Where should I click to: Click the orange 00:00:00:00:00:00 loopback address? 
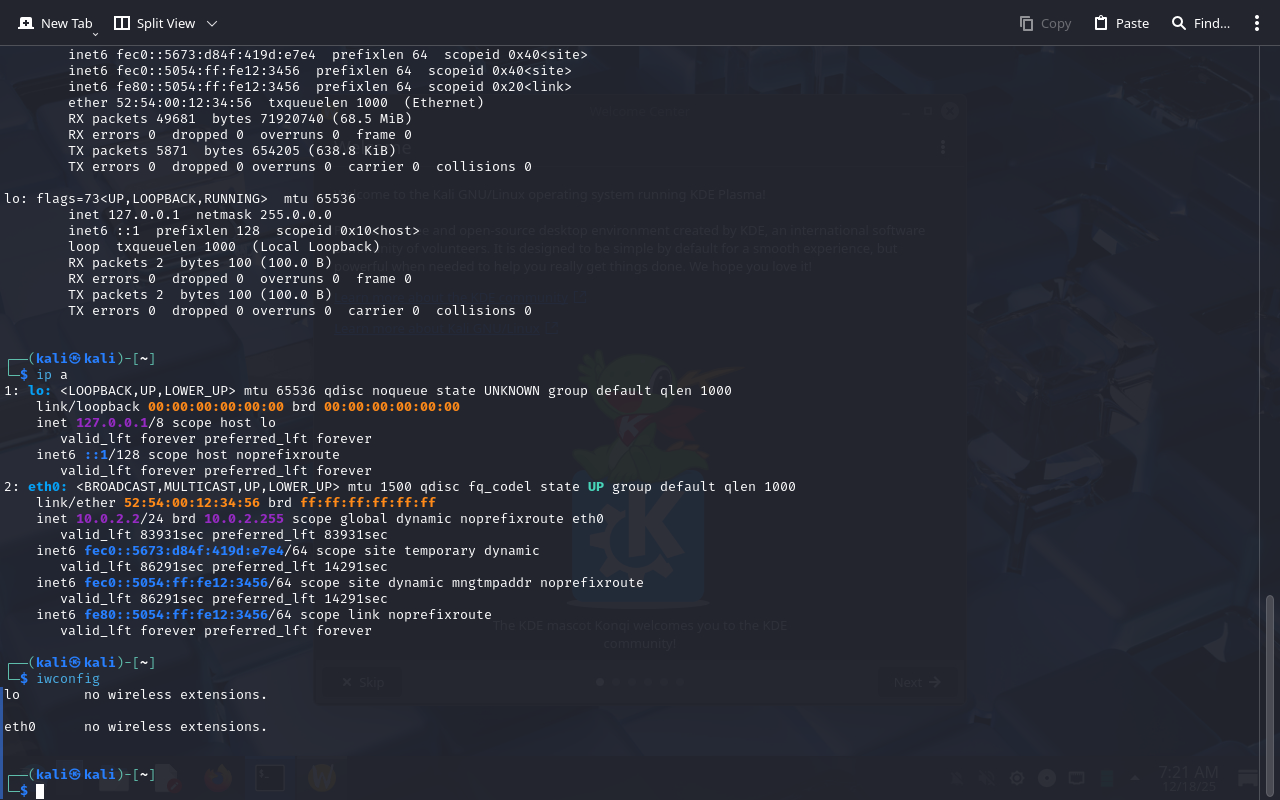216,407
